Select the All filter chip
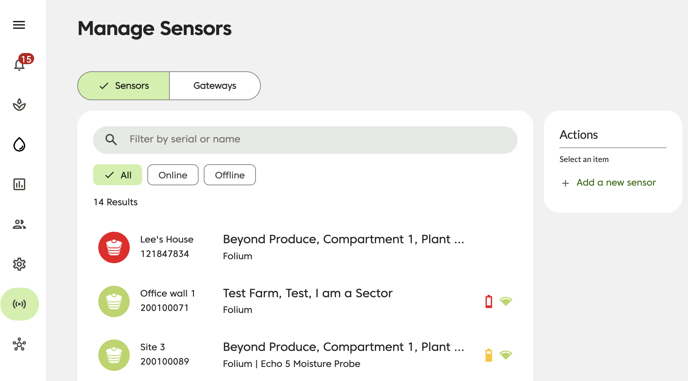Screen dimensions: 688x381 (117, 175)
